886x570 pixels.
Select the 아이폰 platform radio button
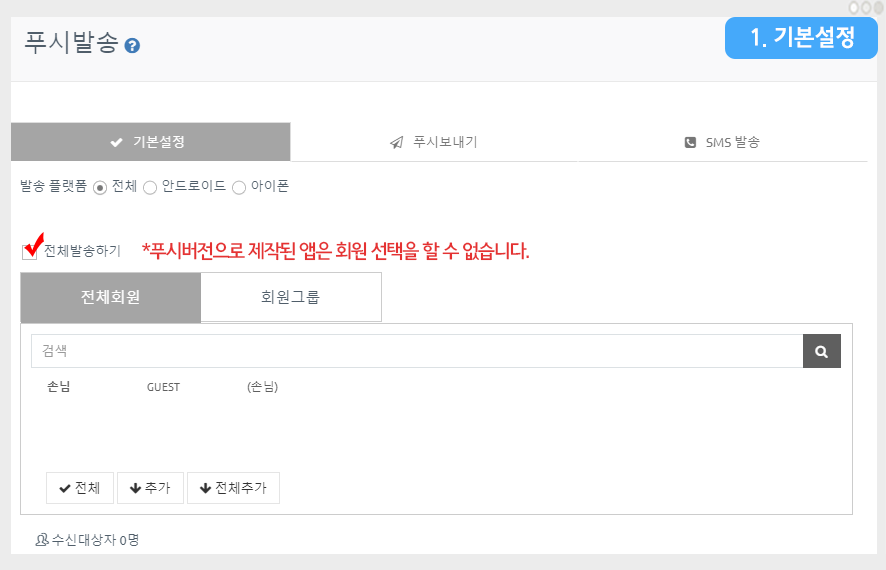click(239, 187)
